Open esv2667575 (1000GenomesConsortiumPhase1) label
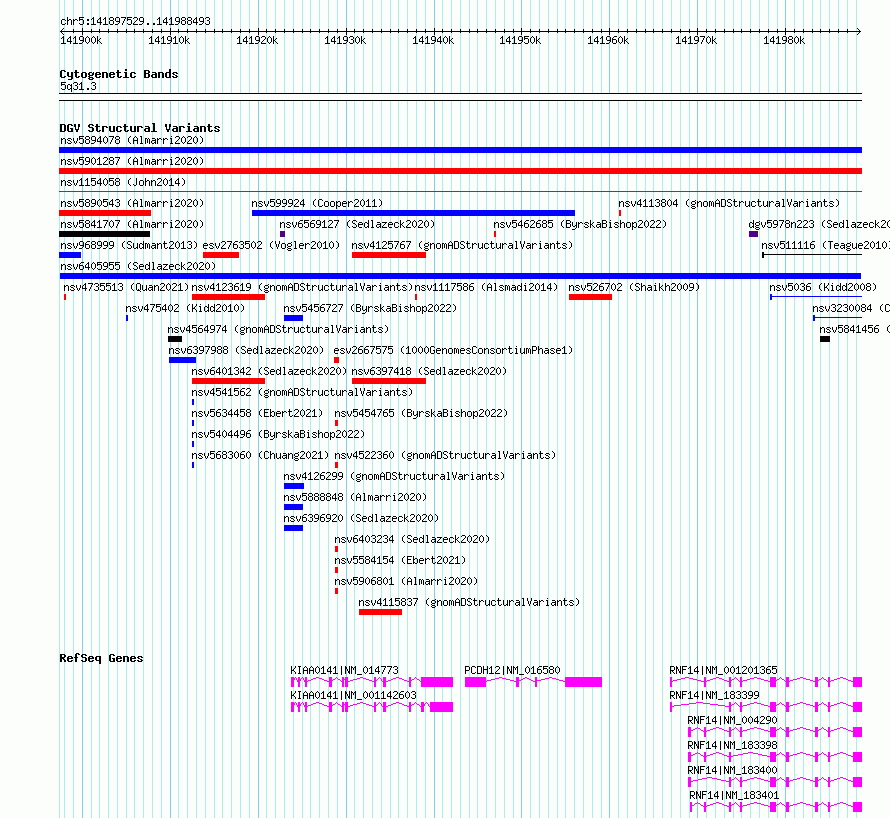890x818 pixels. (453, 350)
